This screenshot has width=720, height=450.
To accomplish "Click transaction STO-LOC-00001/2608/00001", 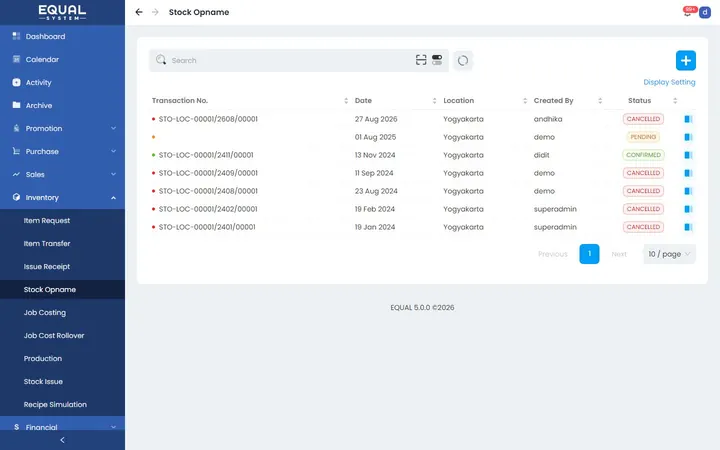I will point(208,119).
